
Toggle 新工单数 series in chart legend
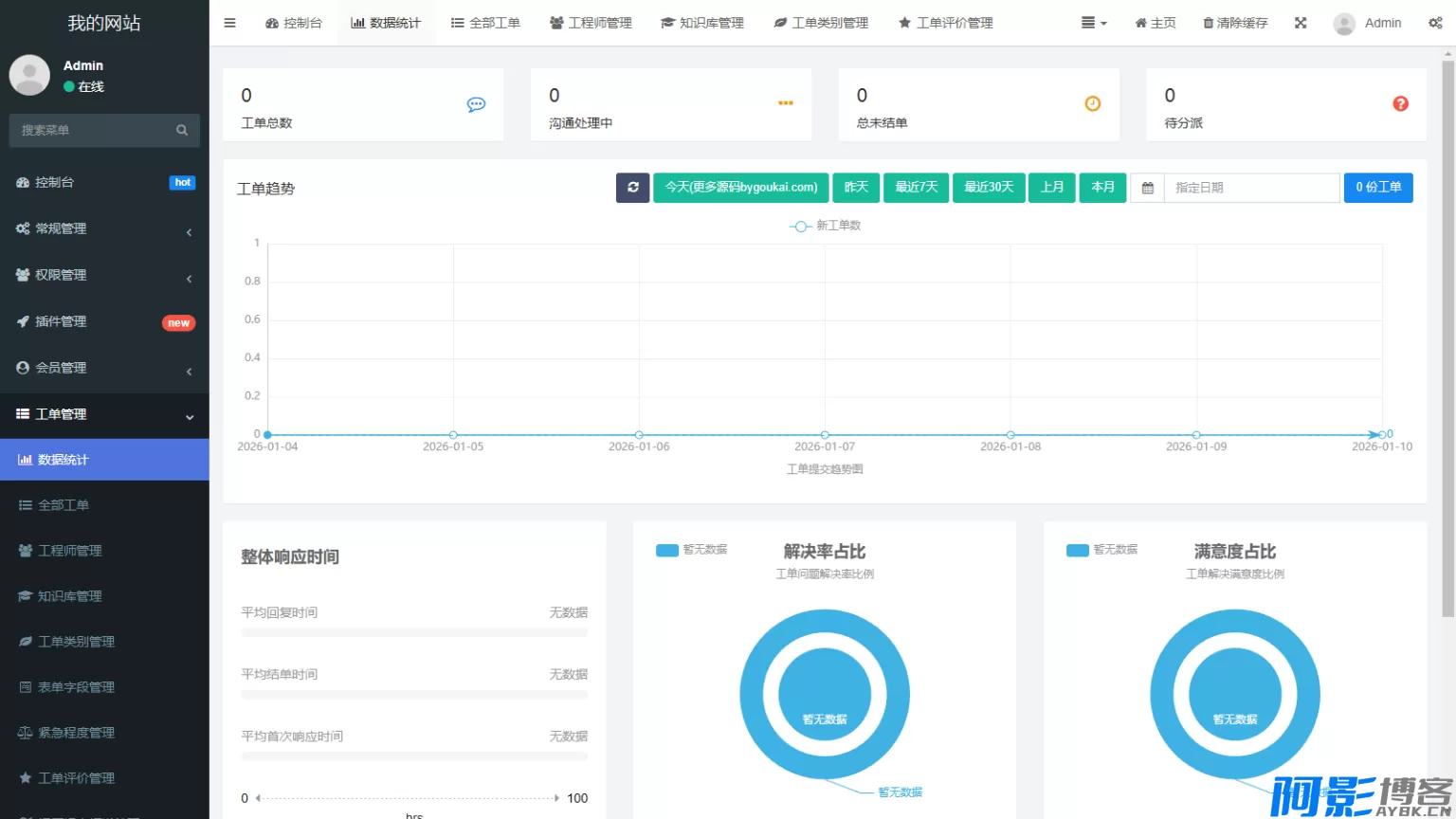click(x=825, y=226)
